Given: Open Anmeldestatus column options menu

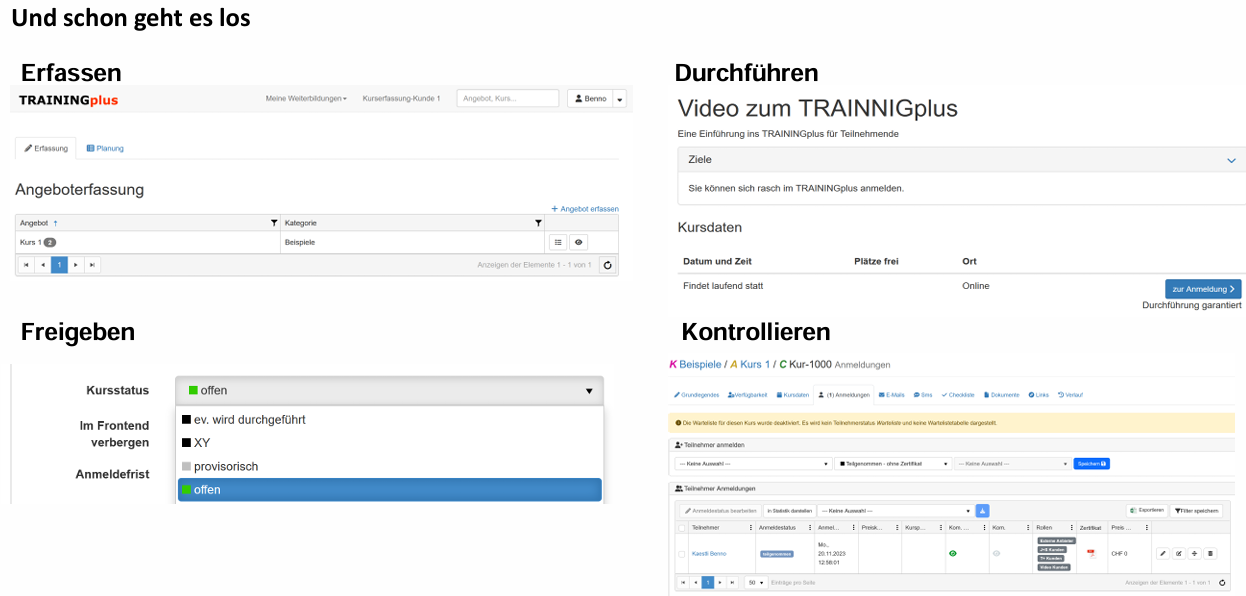Looking at the screenshot, I should coord(809,528).
